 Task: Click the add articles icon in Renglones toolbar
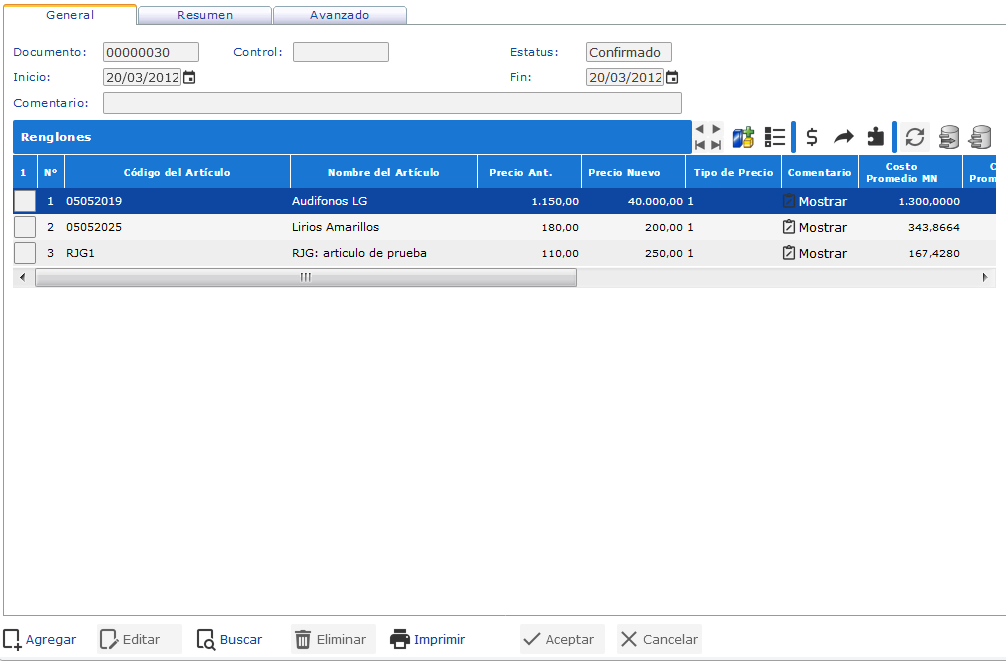[x=742, y=137]
